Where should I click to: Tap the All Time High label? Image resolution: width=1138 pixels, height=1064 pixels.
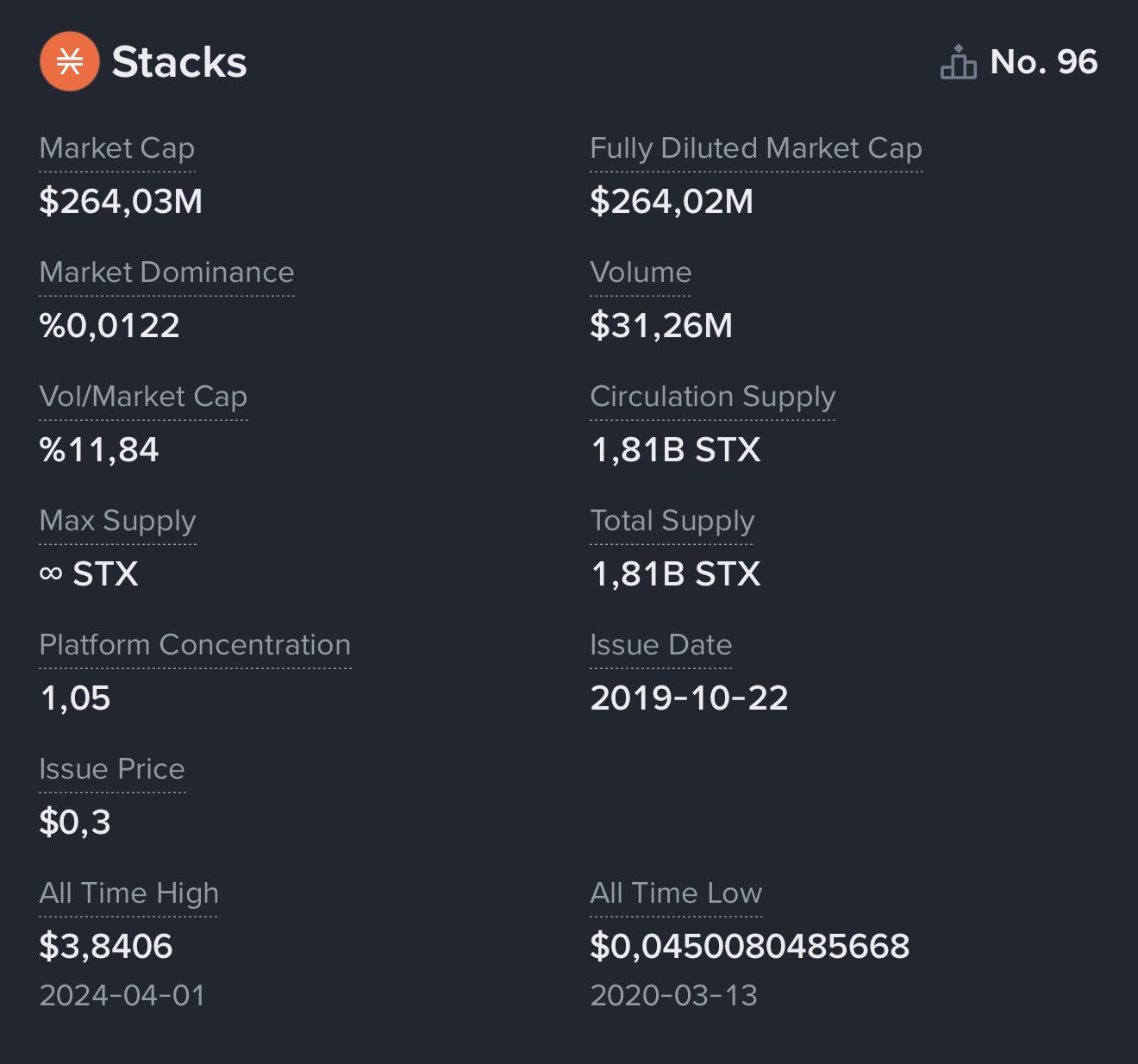point(129,893)
